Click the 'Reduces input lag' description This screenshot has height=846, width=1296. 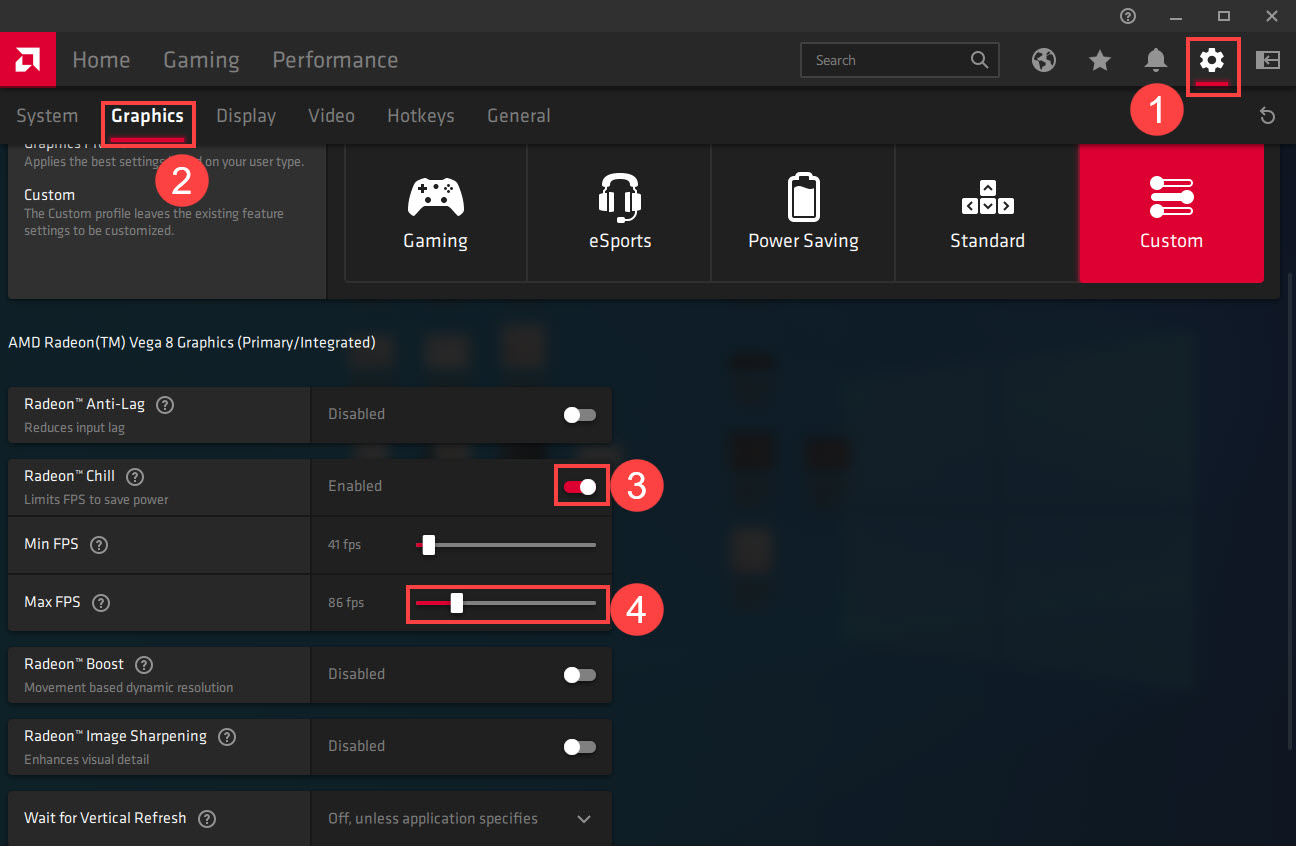pos(74,427)
